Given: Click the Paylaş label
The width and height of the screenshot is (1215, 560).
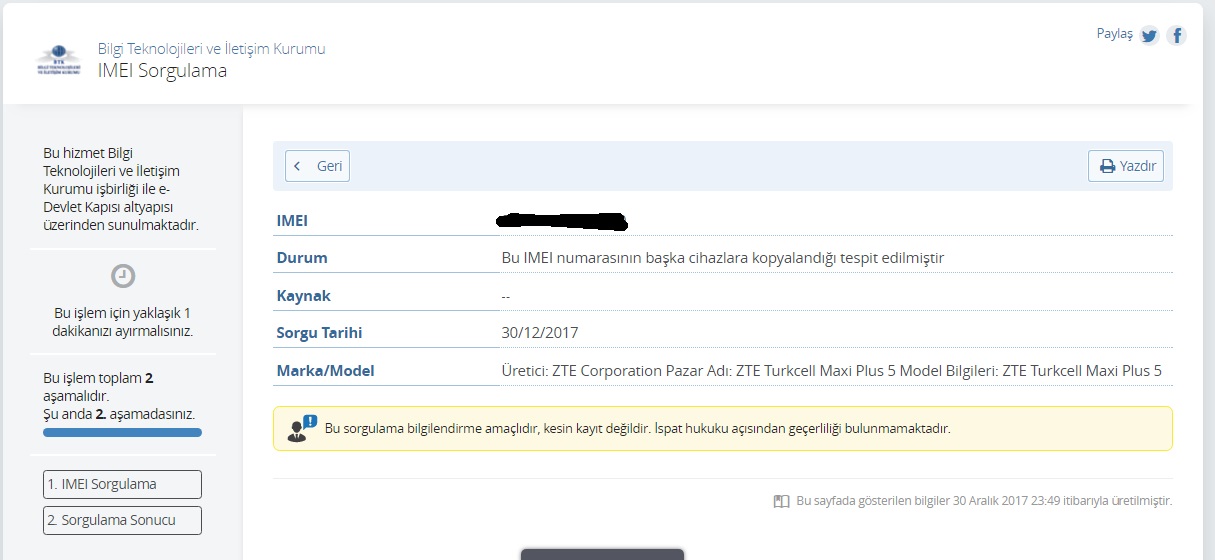Looking at the screenshot, I should (x=1114, y=33).
